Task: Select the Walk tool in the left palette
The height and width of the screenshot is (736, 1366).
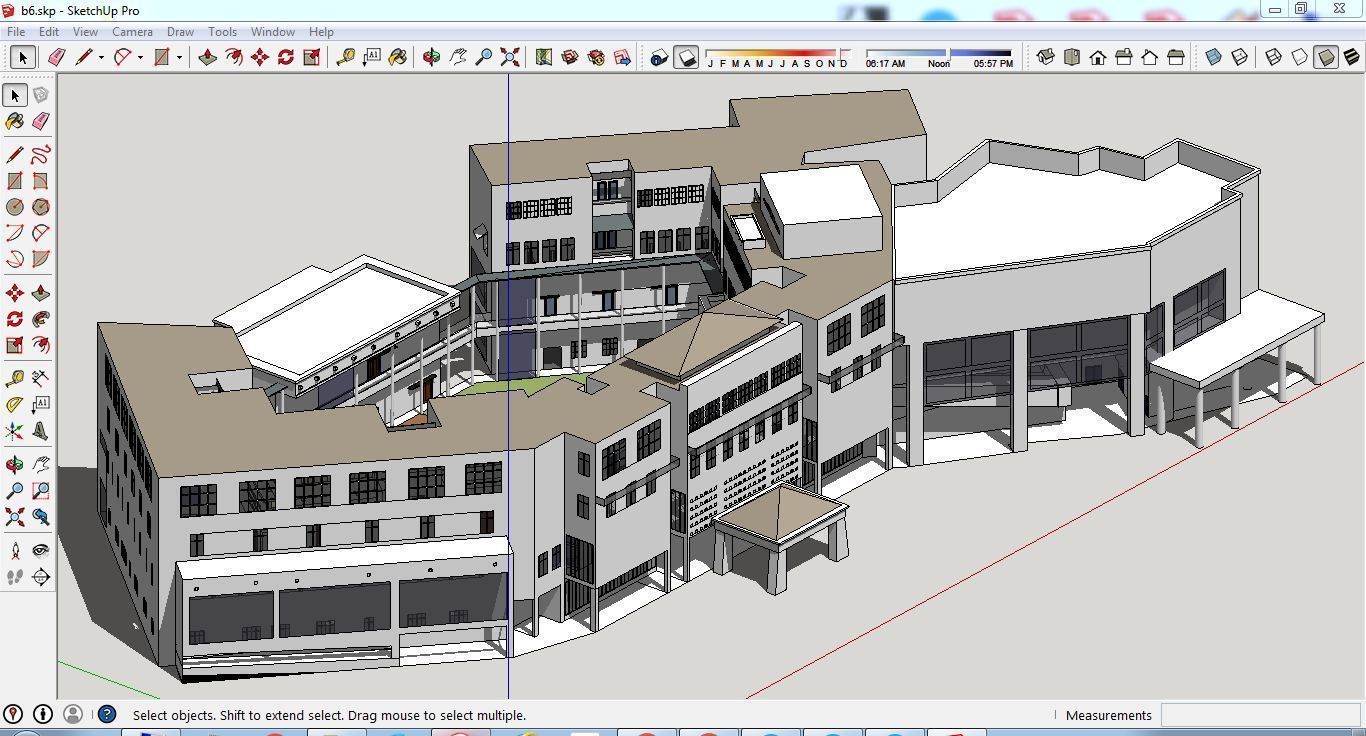Action: 15,576
